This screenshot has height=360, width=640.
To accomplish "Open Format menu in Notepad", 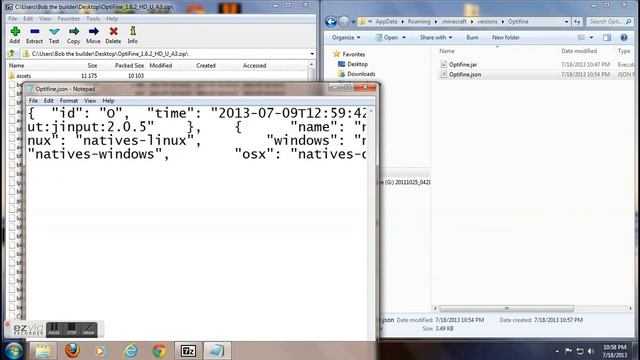I will tap(69, 100).
